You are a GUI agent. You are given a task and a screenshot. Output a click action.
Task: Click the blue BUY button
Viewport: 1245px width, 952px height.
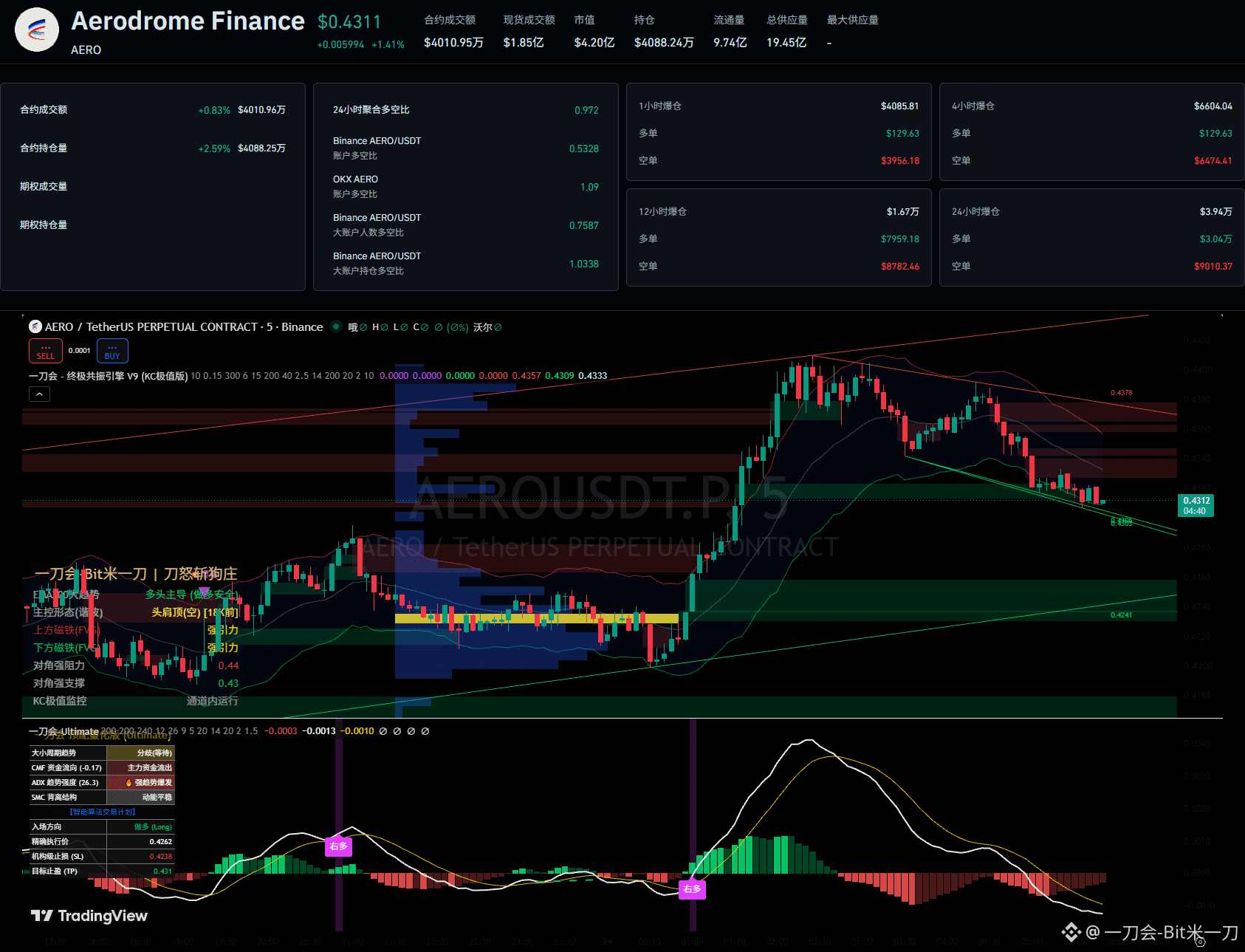coord(112,351)
